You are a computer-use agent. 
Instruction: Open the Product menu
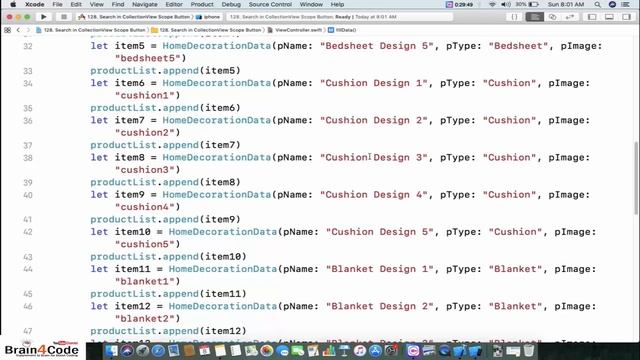click(x=202, y=4)
